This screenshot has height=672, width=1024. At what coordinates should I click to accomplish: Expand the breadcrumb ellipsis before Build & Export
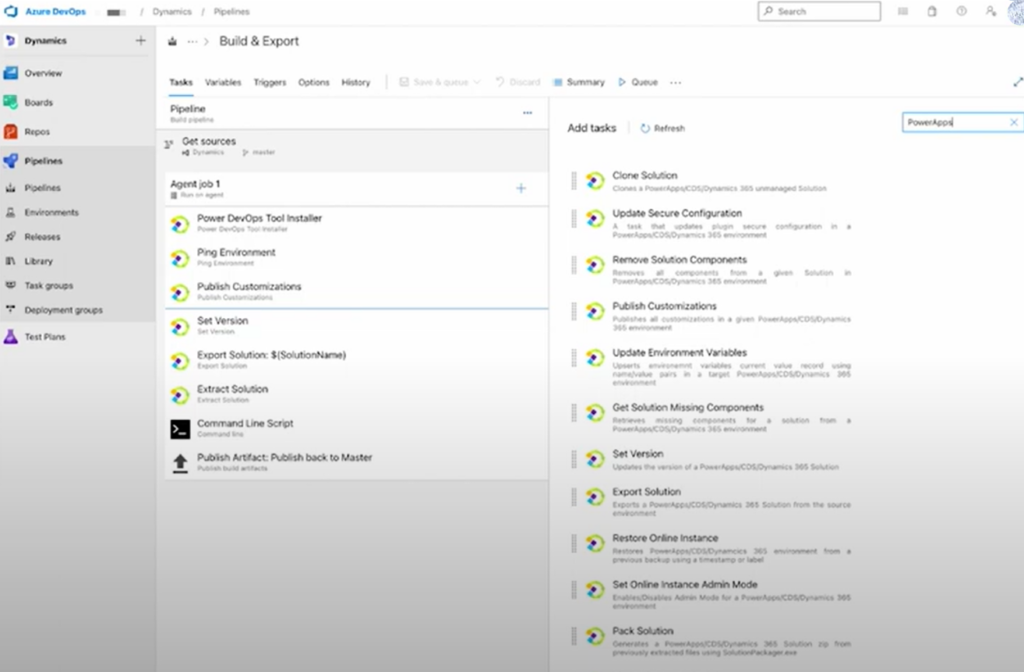coord(192,41)
